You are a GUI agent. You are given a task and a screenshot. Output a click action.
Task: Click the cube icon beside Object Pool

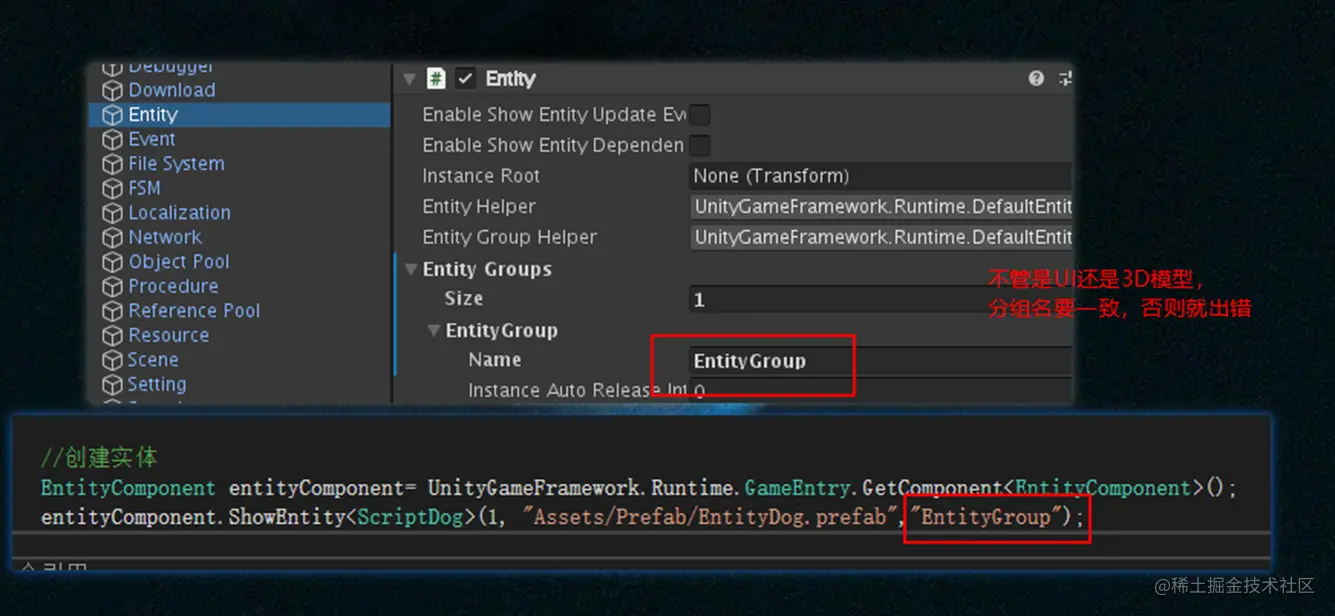(x=113, y=262)
